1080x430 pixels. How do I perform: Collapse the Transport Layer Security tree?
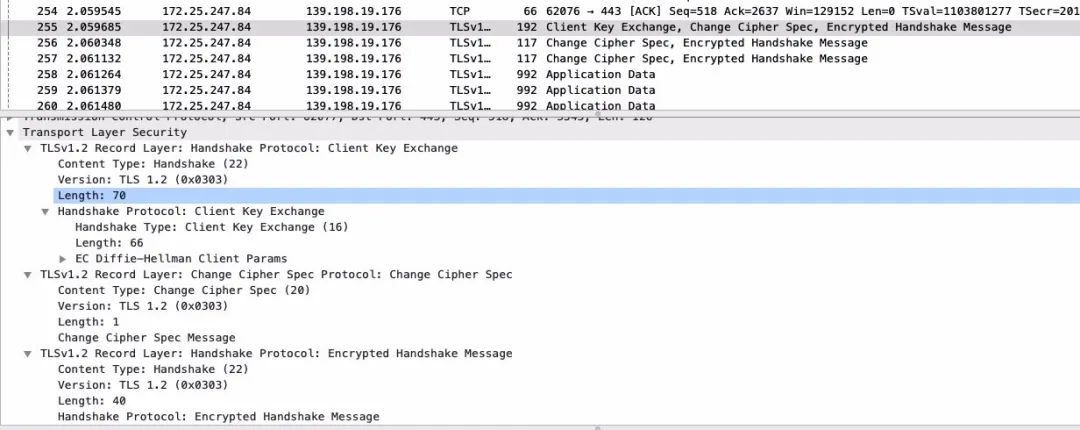point(11,132)
